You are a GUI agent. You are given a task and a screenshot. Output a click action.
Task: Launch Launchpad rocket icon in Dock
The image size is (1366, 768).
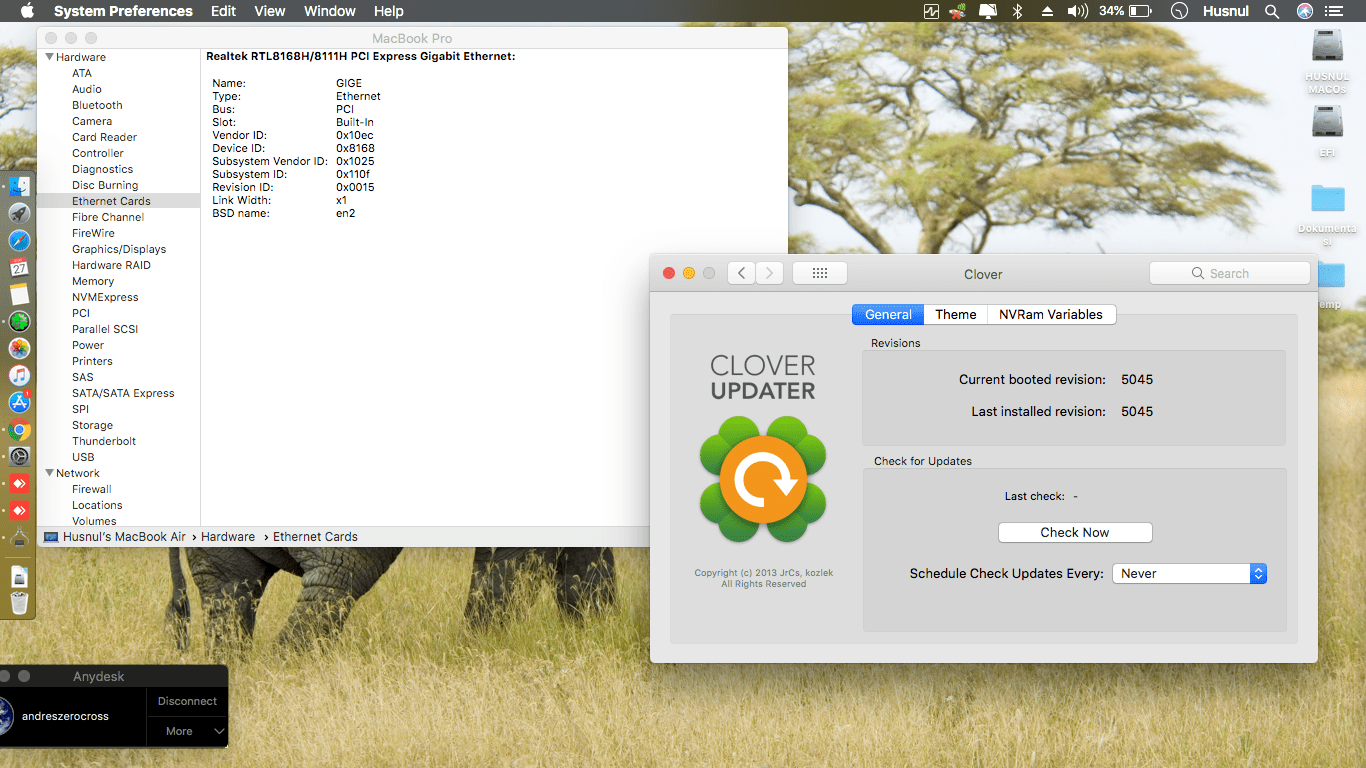click(19, 213)
